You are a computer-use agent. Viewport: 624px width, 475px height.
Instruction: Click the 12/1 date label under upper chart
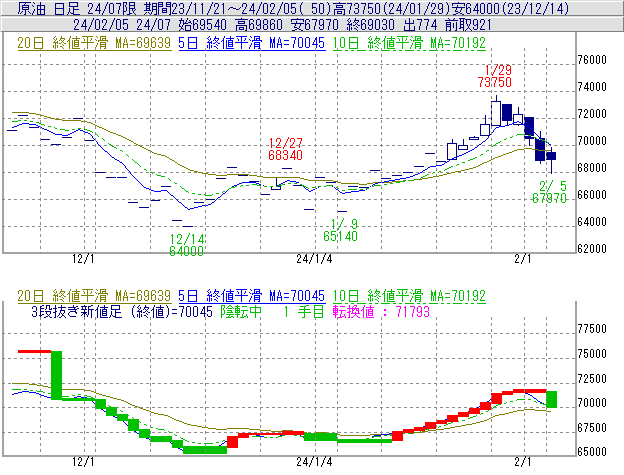(x=83, y=259)
